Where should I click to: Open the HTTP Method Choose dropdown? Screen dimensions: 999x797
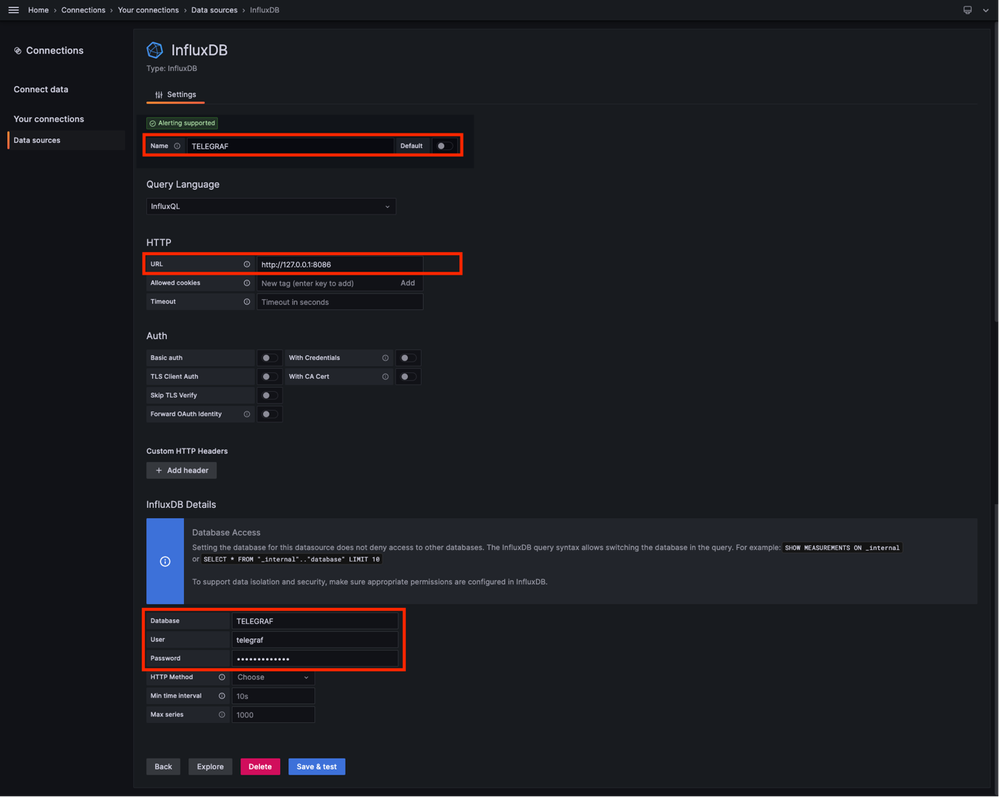click(273, 677)
